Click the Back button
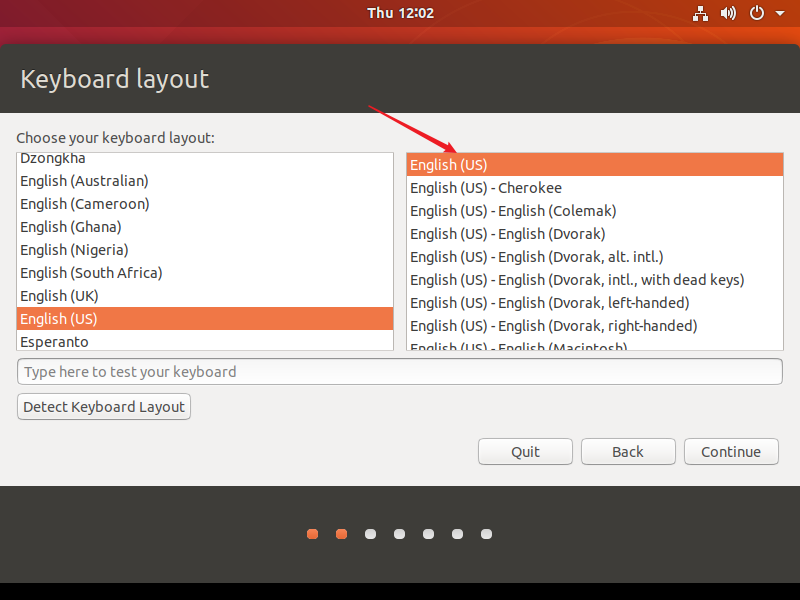The height and width of the screenshot is (600, 800). point(628,452)
